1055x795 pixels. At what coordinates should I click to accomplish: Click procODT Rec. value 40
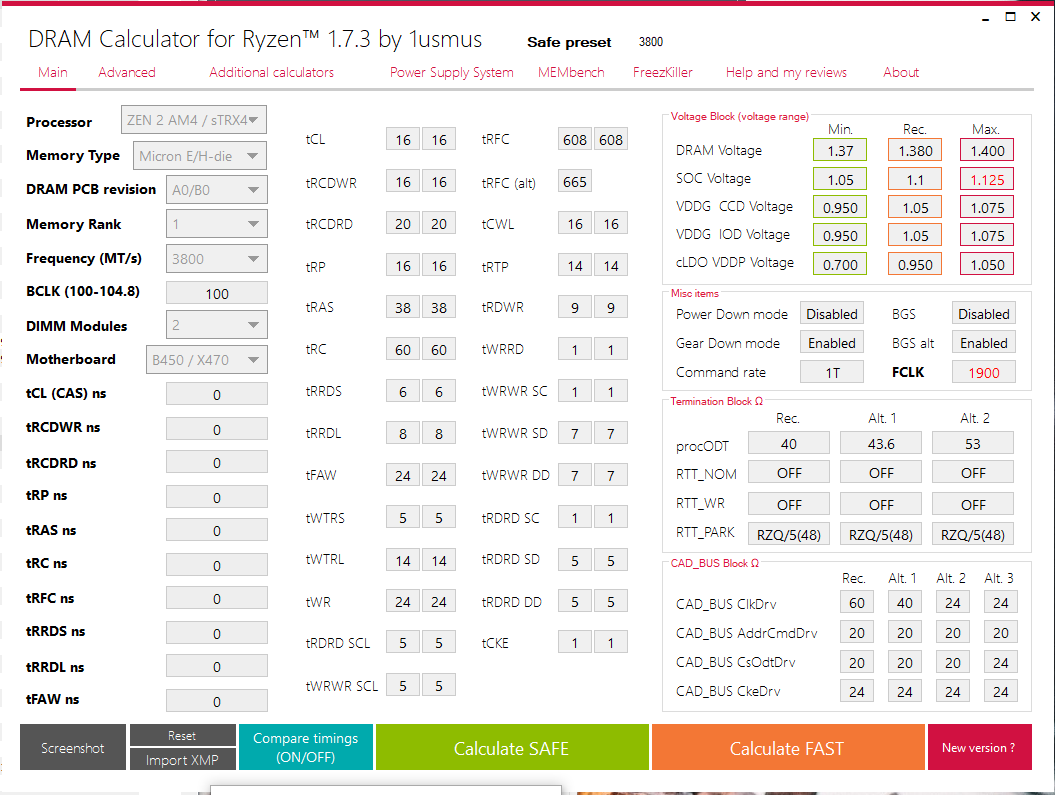click(789, 444)
